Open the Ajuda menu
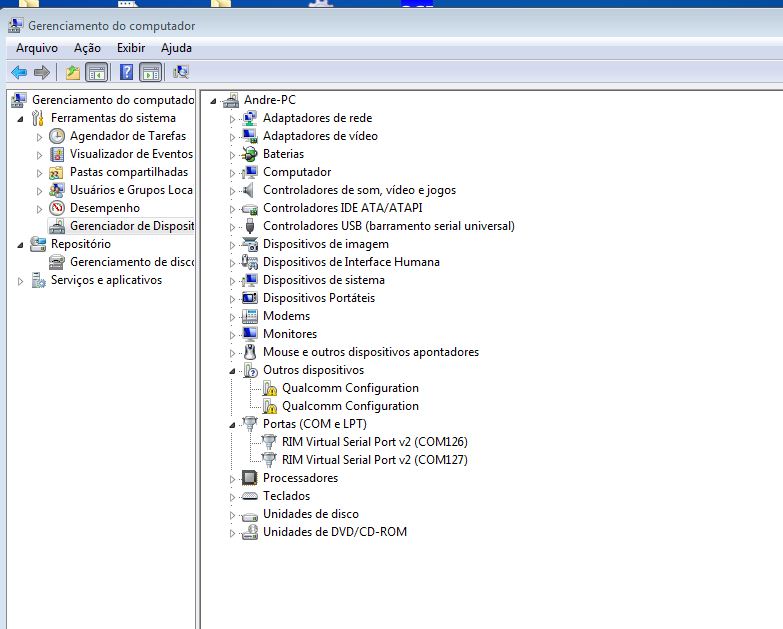 176,48
